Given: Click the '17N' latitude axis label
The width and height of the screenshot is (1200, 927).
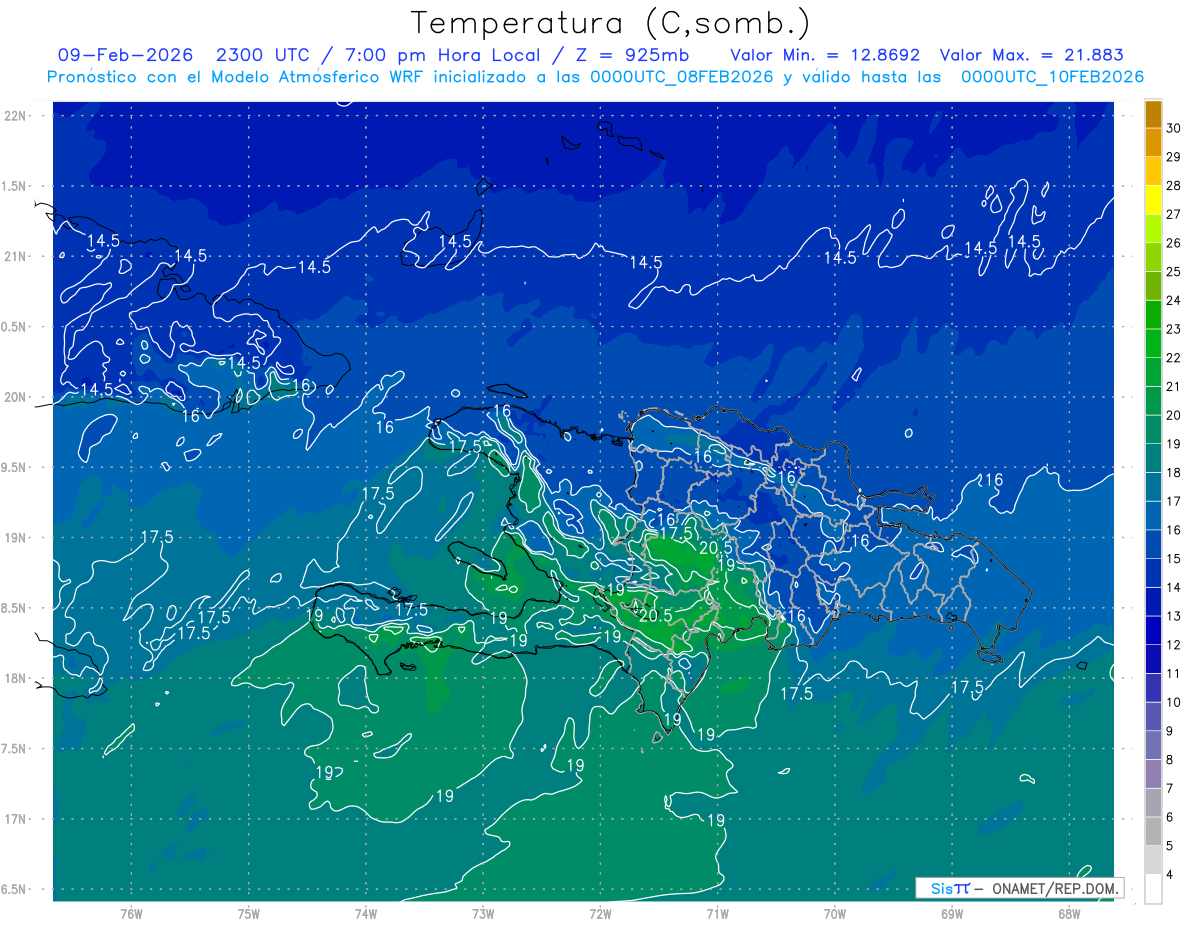Looking at the screenshot, I should (x=17, y=819).
